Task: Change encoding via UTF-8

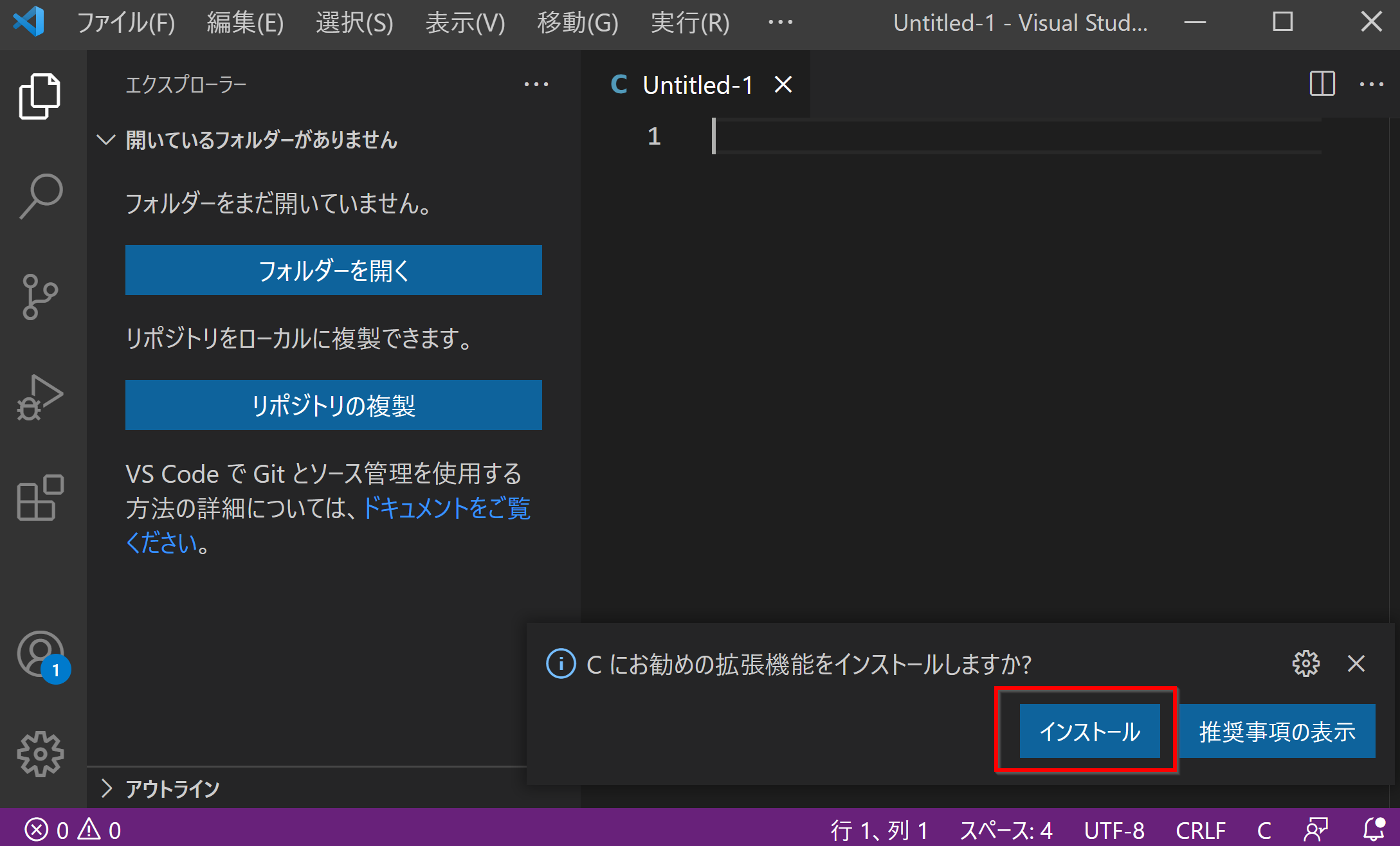Action: 1114,830
